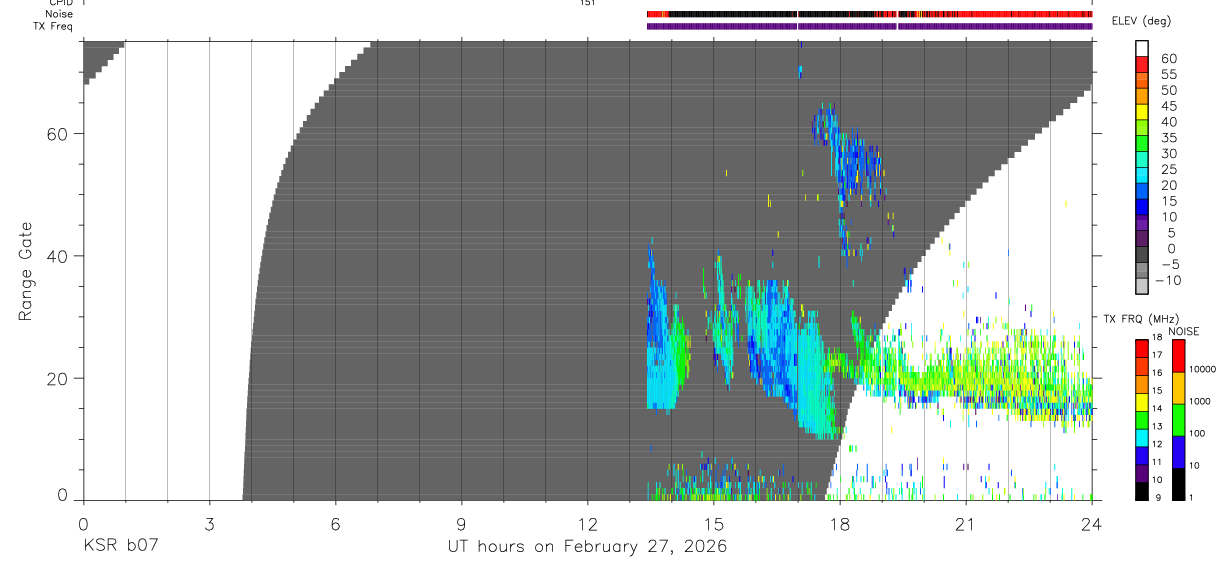
Task: Click the red segment of TX FRQ color bar
Action: [1142, 349]
